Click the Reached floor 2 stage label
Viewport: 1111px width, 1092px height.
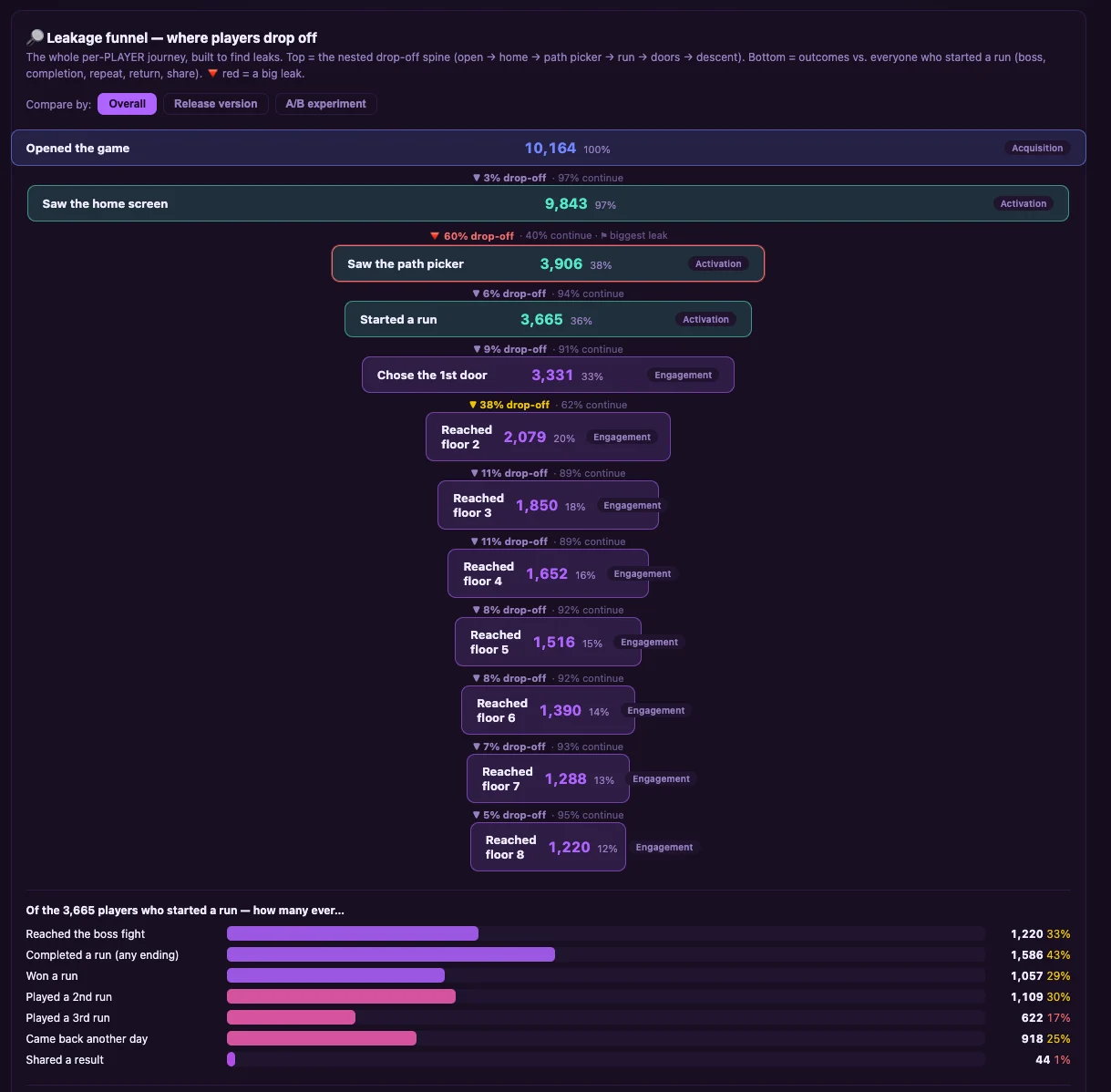point(466,437)
